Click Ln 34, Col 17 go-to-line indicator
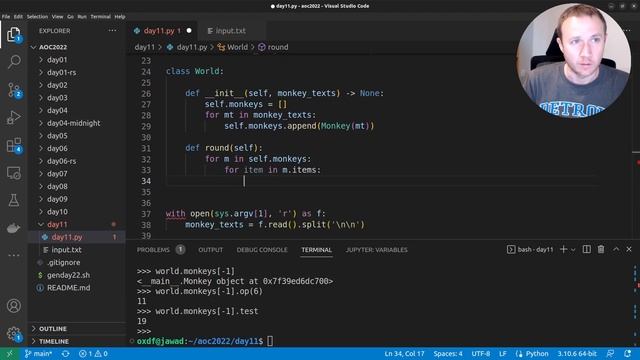Screen dimensions: 640x360 pyautogui.click(x=404, y=354)
